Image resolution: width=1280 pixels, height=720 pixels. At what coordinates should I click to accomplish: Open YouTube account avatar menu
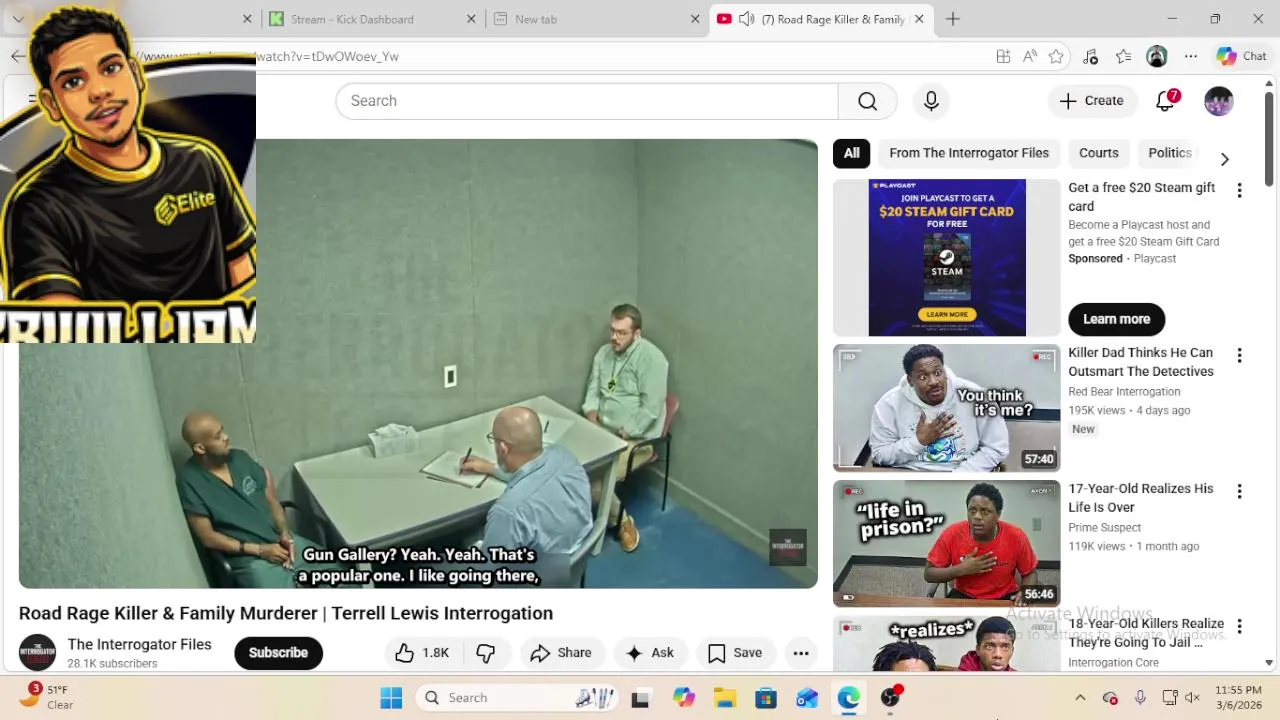pos(1219,101)
